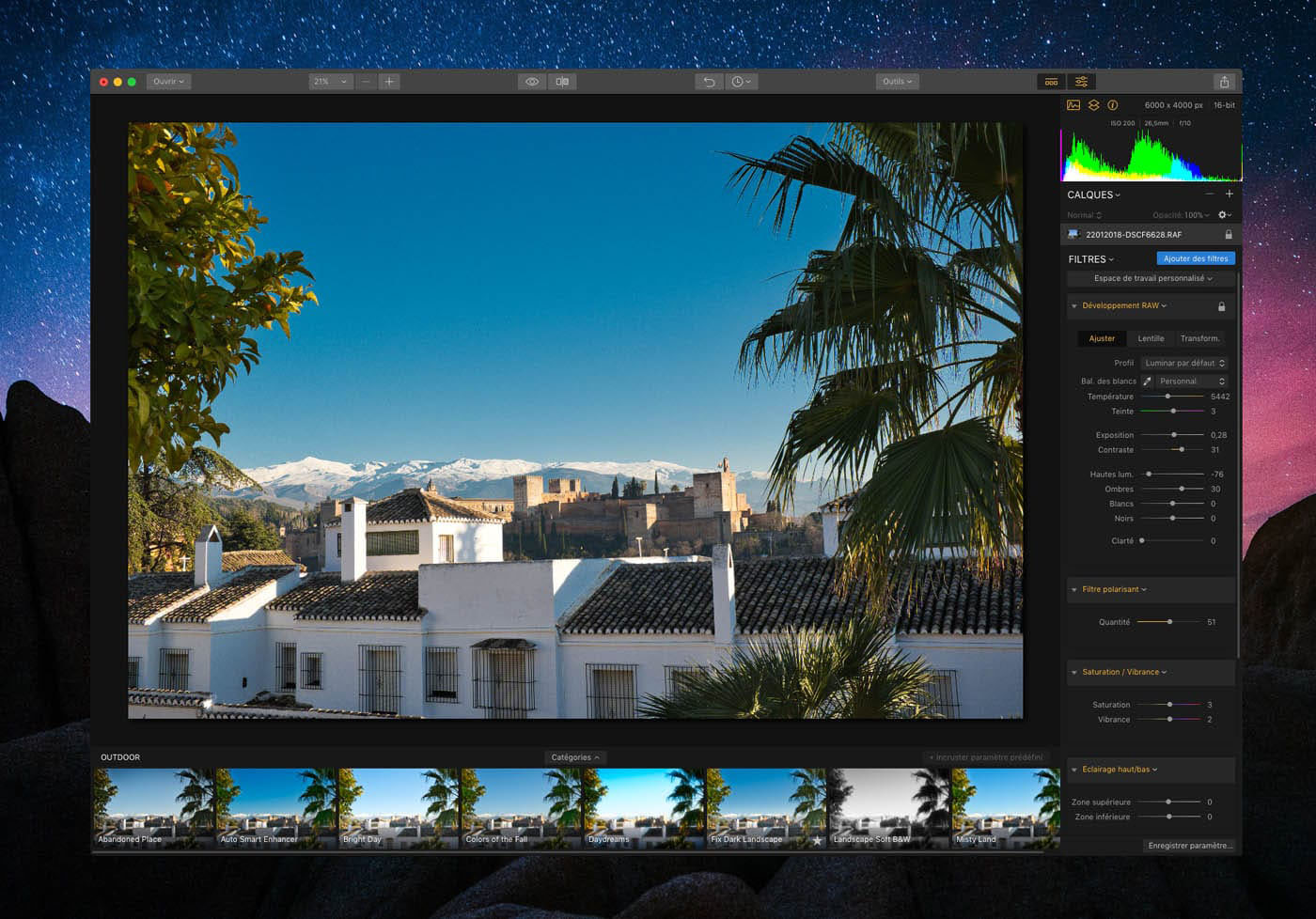The width and height of the screenshot is (1316, 919).
Task: Open the image info icon
Action: point(1113,105)
